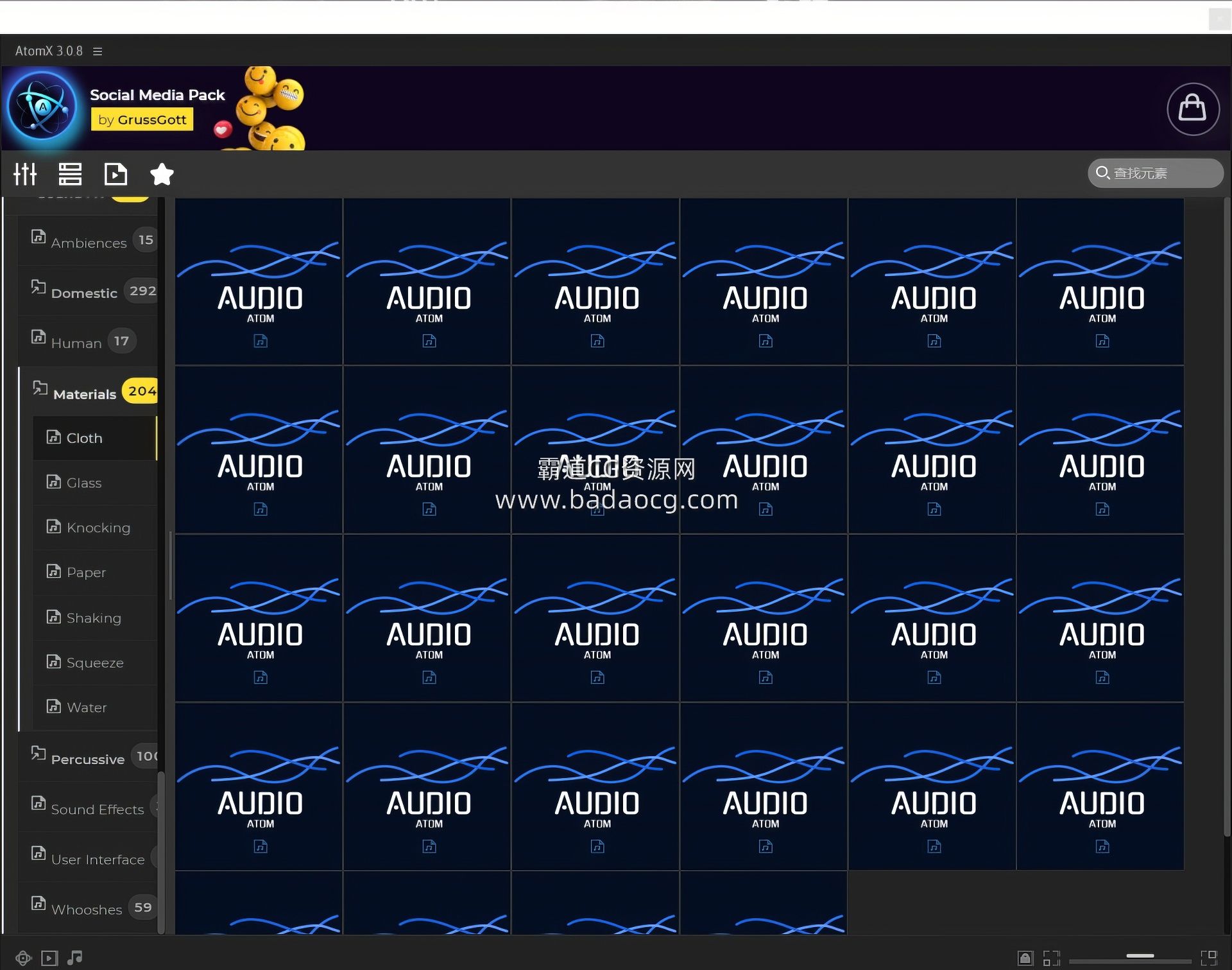Click the audio file icon beside Glass
This screenshot has width=1232, height=970.
click(x=54, y=481)
